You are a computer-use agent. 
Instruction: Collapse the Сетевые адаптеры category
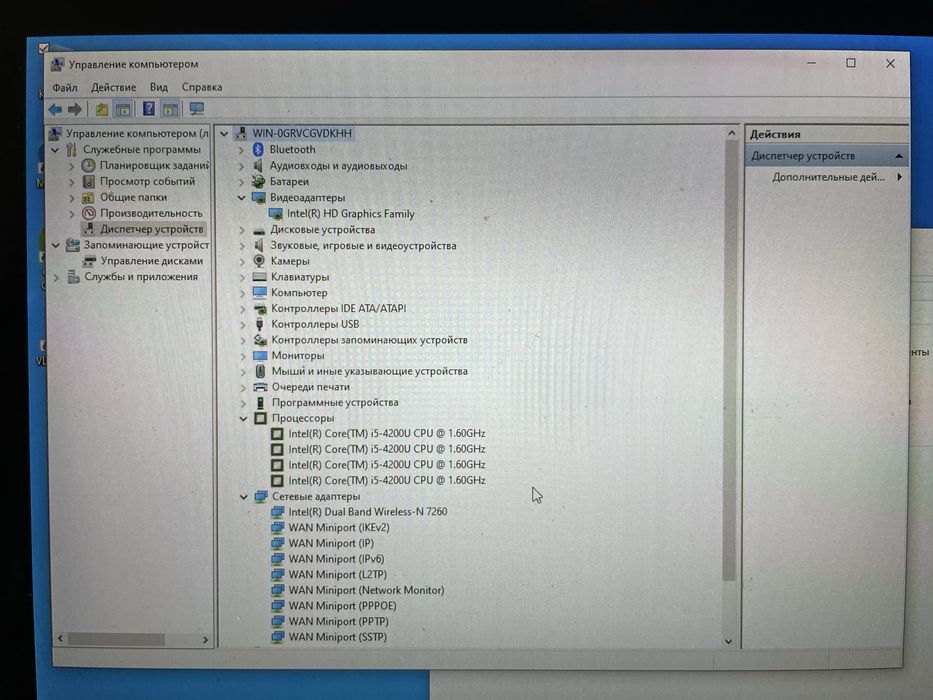pos(243,496)
